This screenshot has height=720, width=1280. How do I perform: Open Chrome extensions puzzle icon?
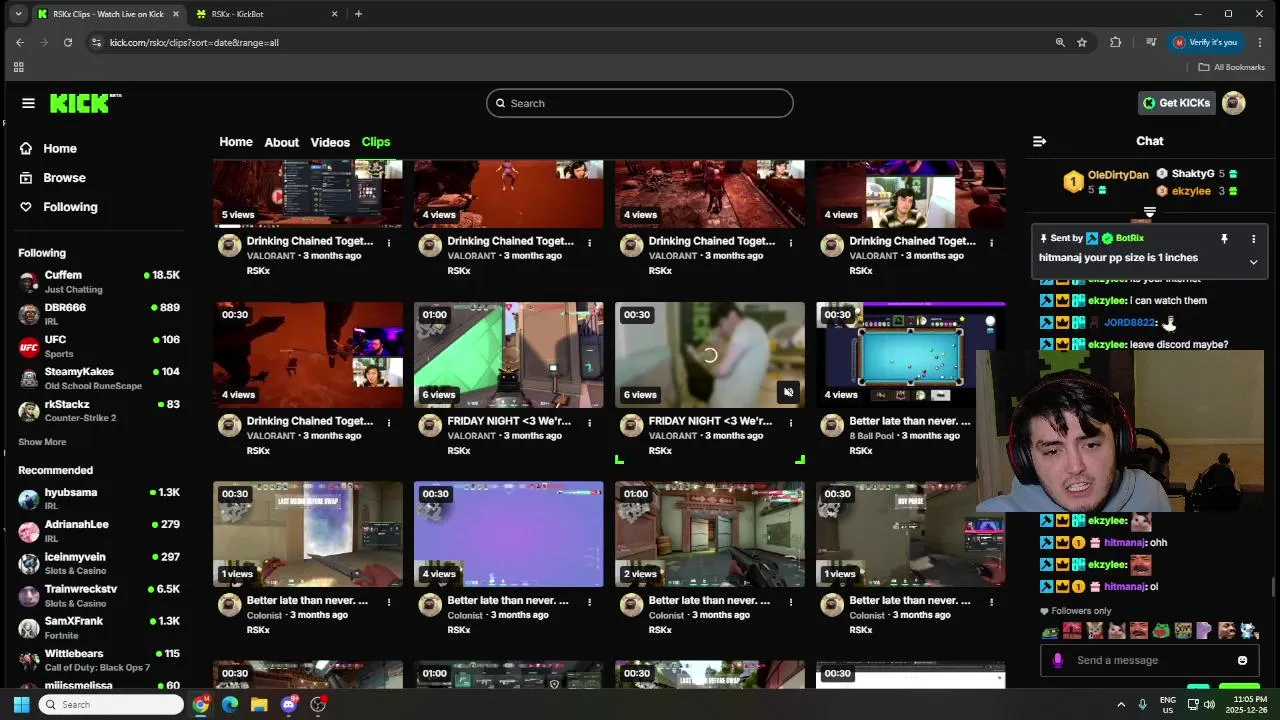pyautogui.click(x=1116, y=42)
